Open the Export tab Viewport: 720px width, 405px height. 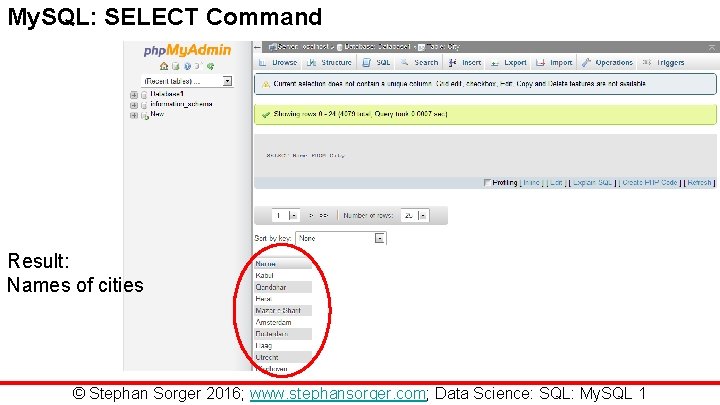click(x=508, y=62)
